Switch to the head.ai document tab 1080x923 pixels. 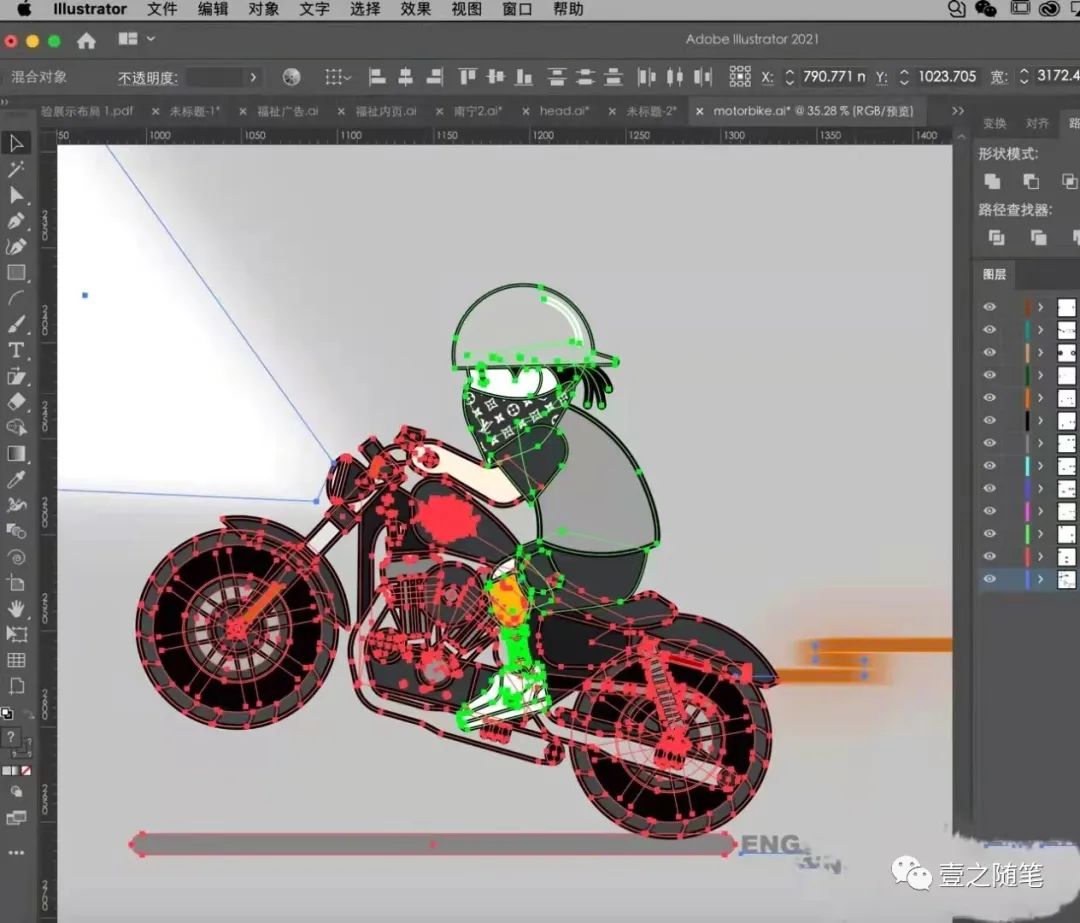pos(564,111)
